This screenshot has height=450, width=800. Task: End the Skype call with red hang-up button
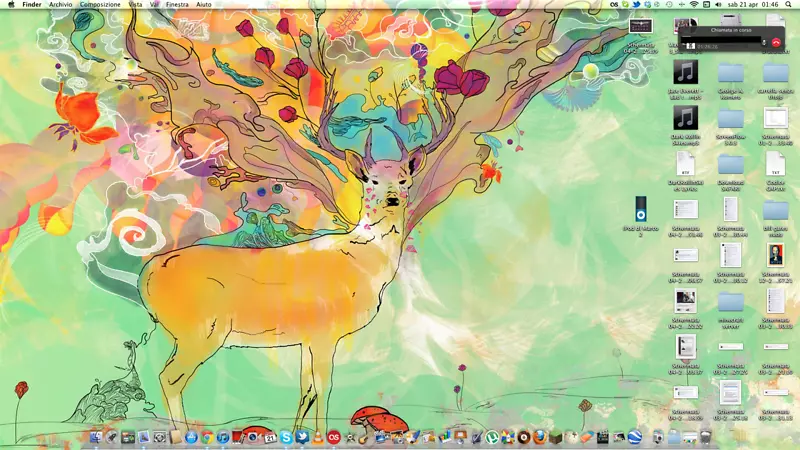(x=776, y=42)
